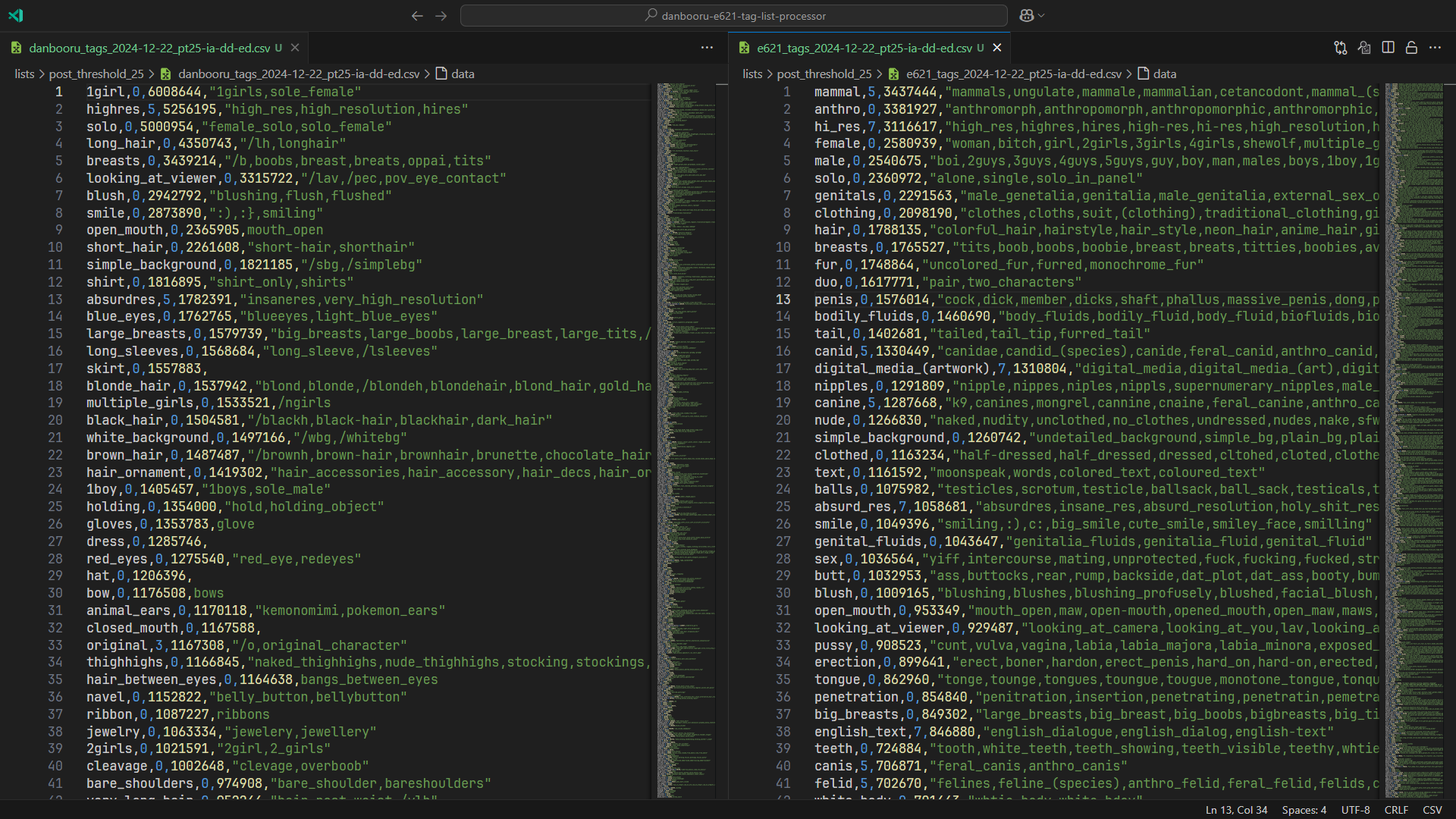Viewport: 1456px width, 819px height.
Task: Click the Go Back arrow
Action: click(x=417, y=15)
